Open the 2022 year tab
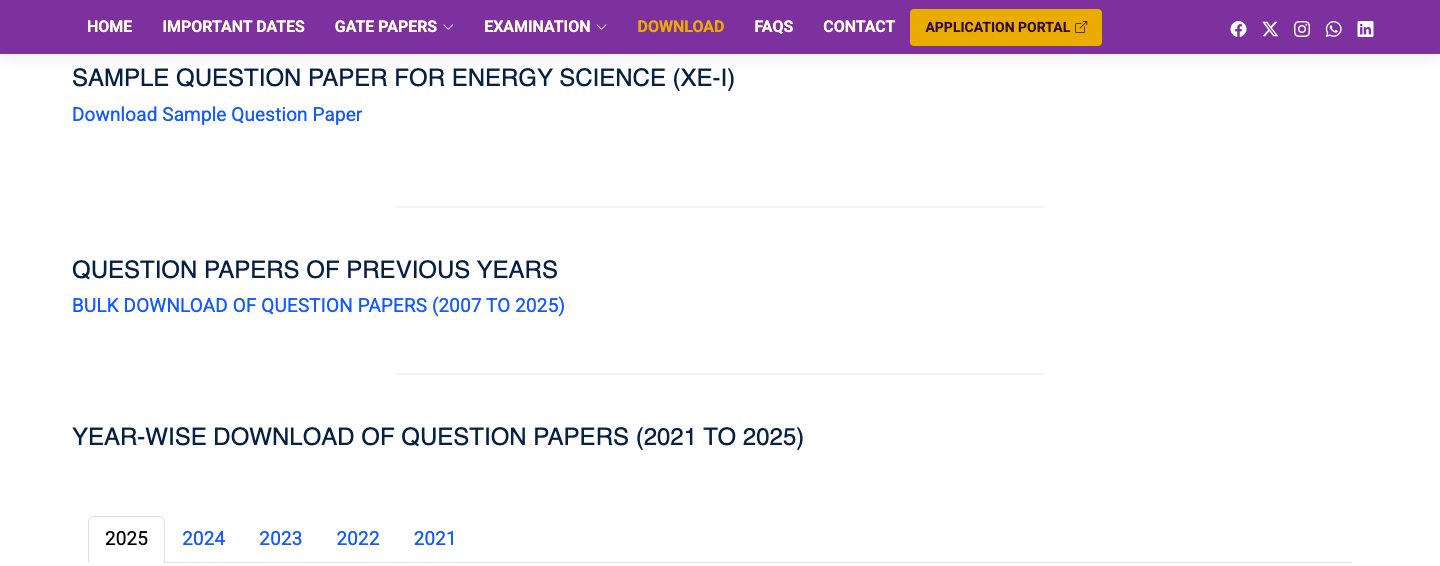This screenshot has height=566, width=1440. [358, 539]
